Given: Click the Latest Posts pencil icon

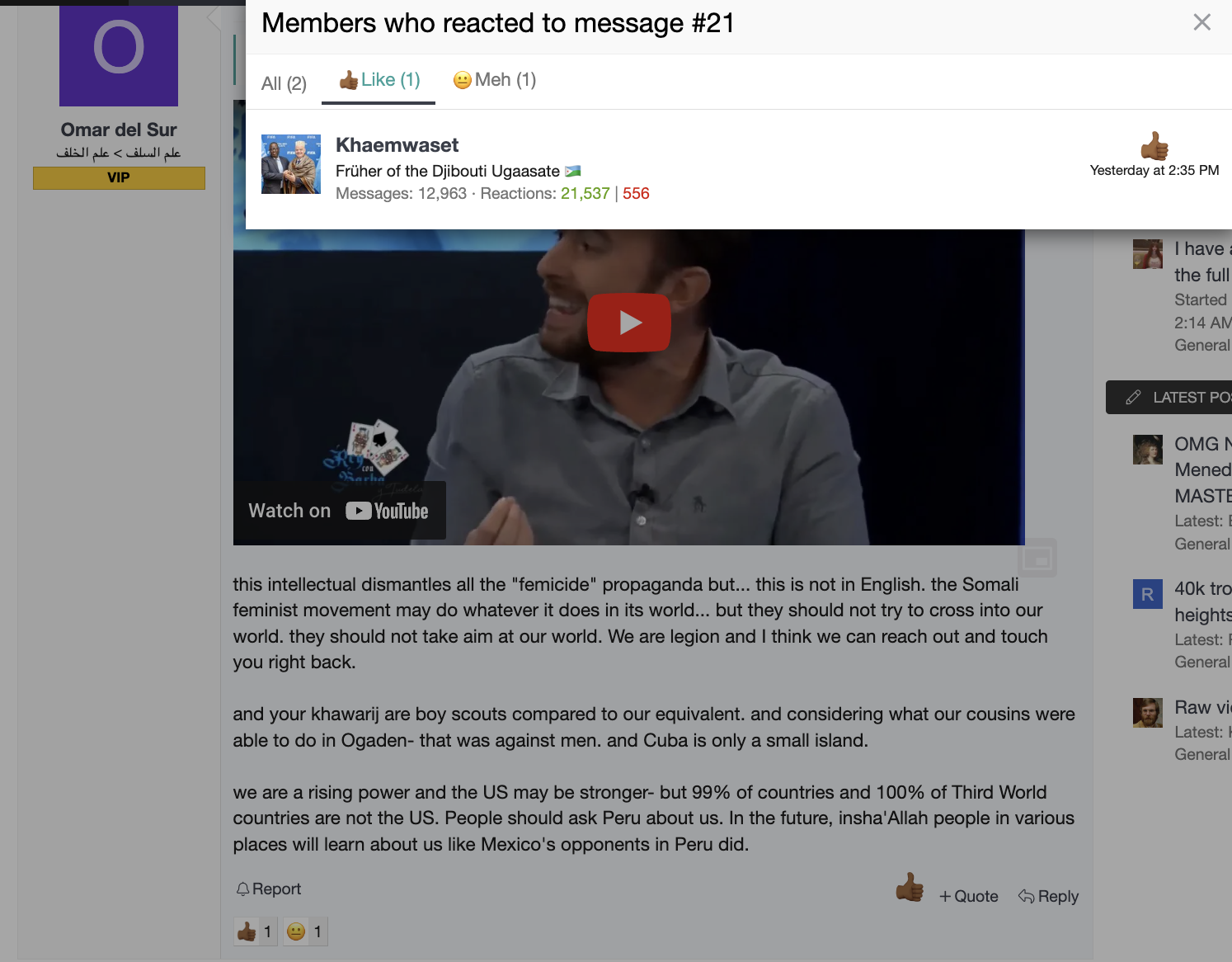Looking at the screenshot, I should 1133,398.
